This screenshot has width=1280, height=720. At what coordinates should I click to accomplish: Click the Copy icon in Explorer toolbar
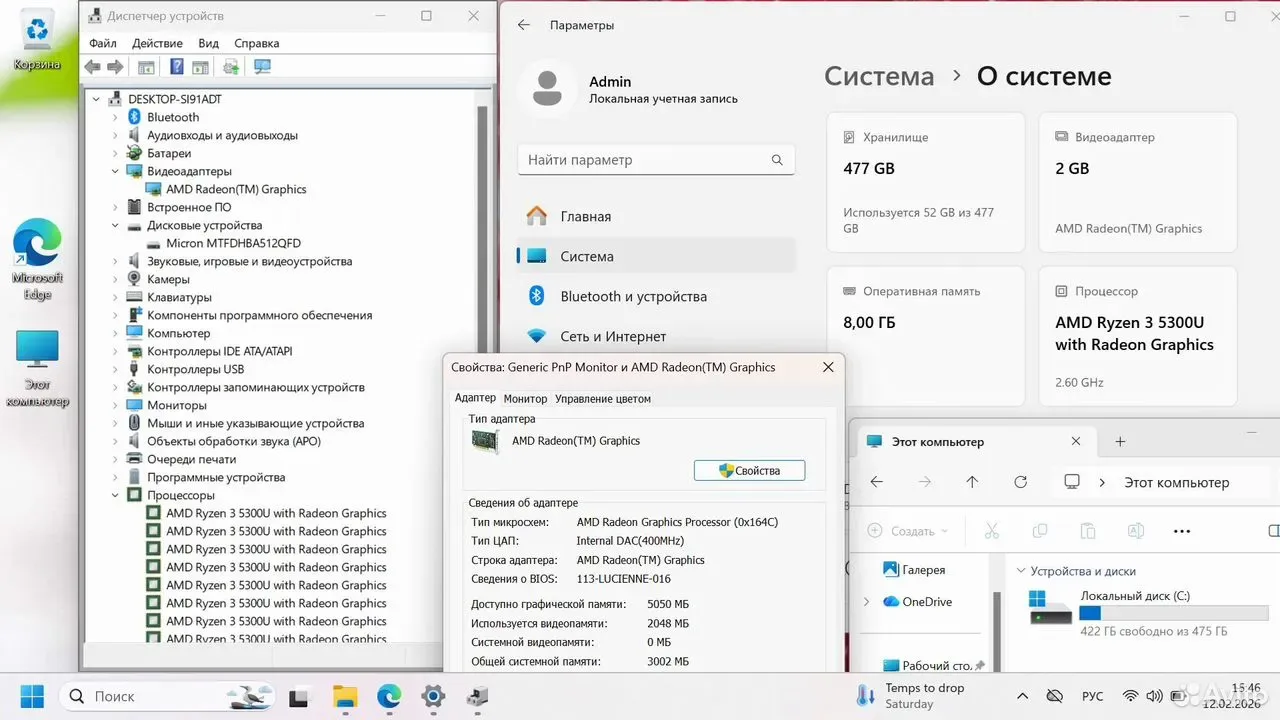click(1040, 531)
